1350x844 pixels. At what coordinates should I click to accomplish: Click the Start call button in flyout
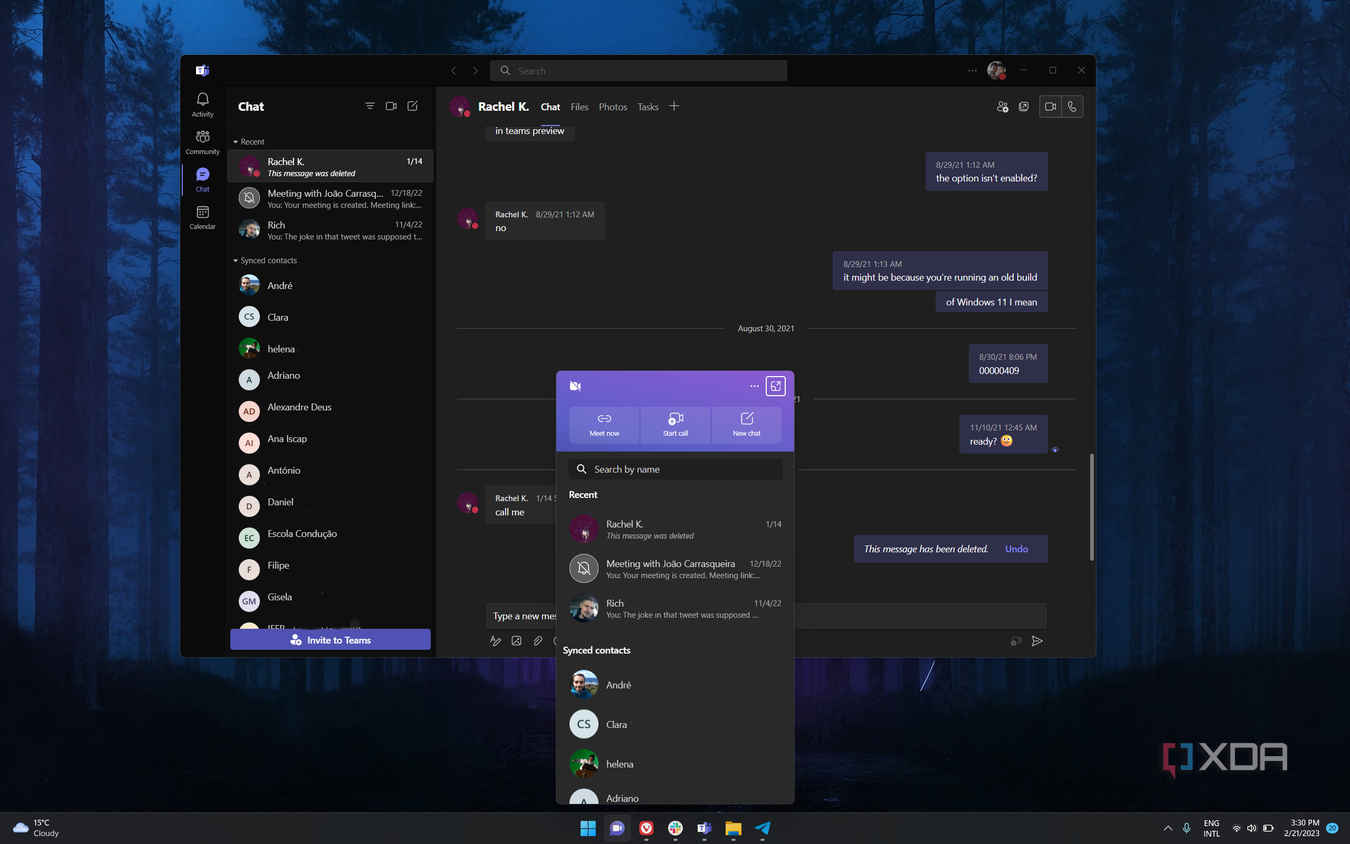click(x=675, y=424)
